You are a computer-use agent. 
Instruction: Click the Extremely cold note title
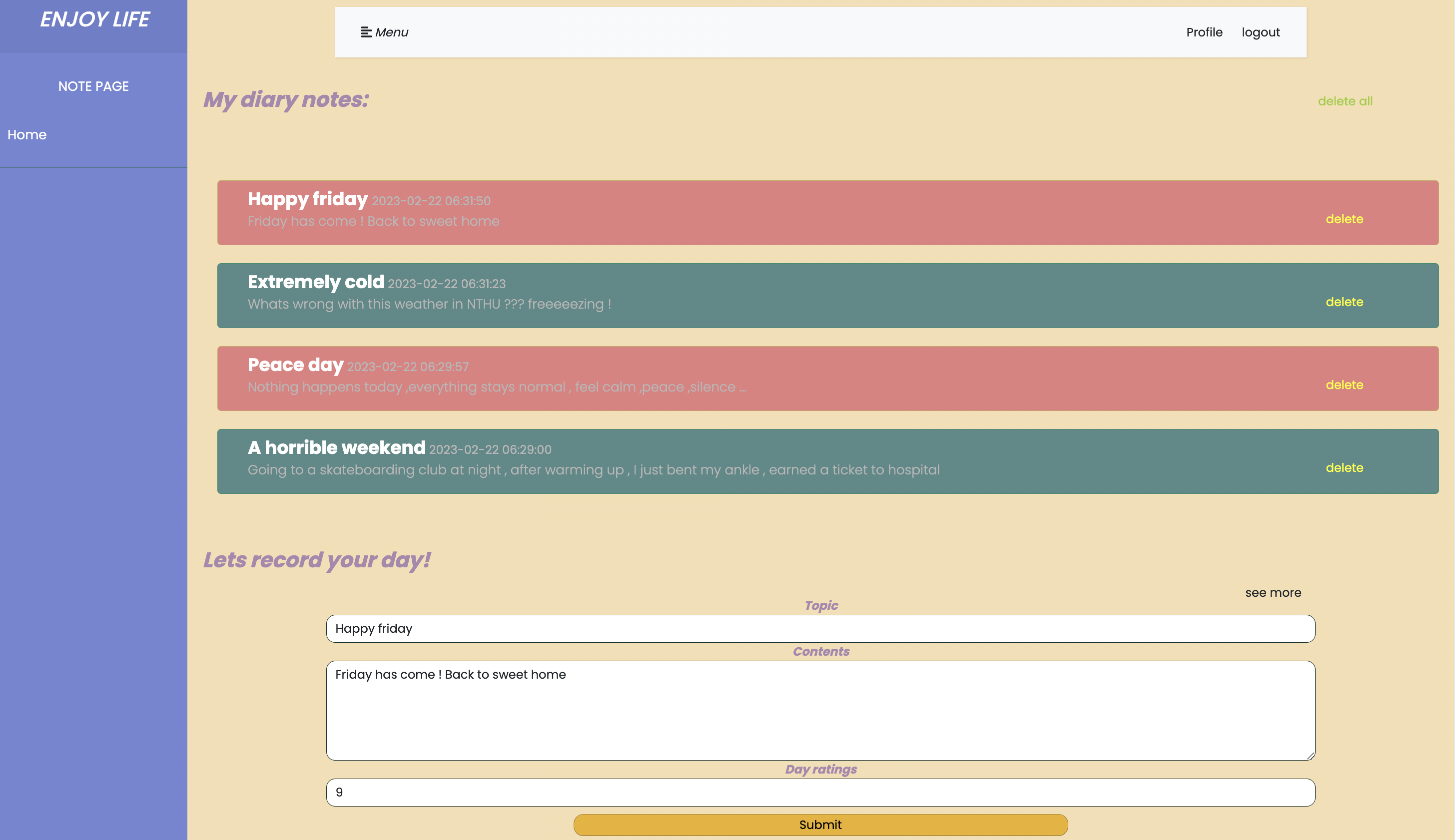[316, 282]
